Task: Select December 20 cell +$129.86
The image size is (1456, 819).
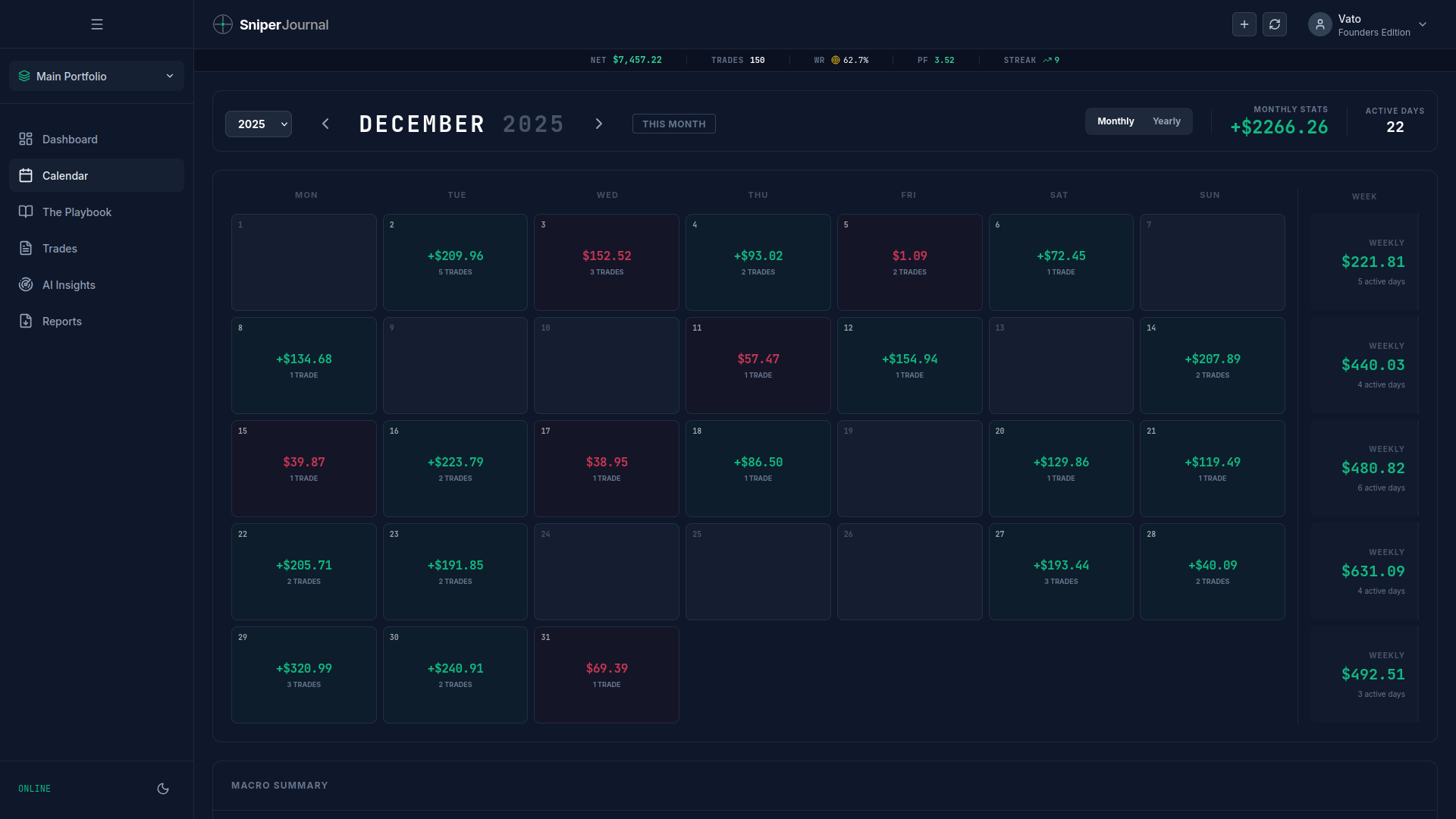Action: (x=1061, y=469)
